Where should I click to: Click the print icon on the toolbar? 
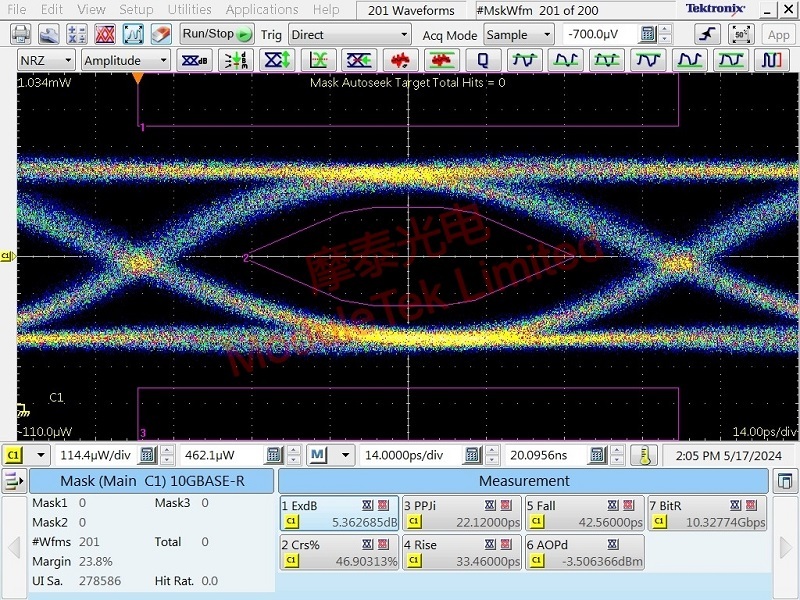click(20, 33)
